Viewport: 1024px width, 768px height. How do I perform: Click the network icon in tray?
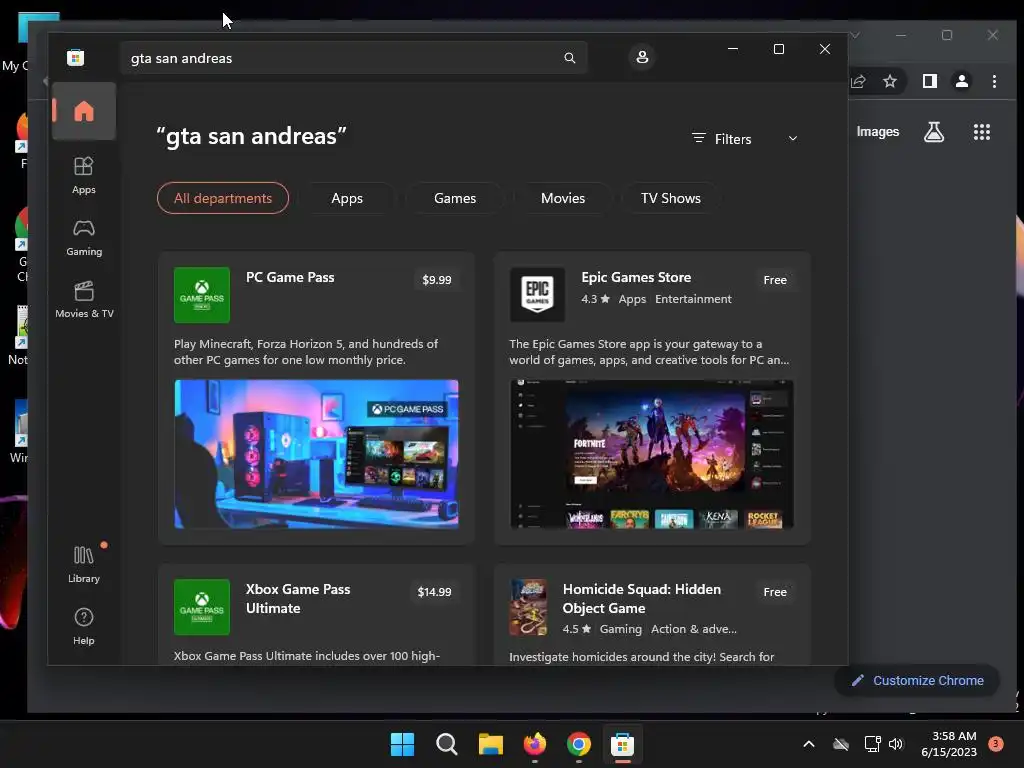[872, 744]
